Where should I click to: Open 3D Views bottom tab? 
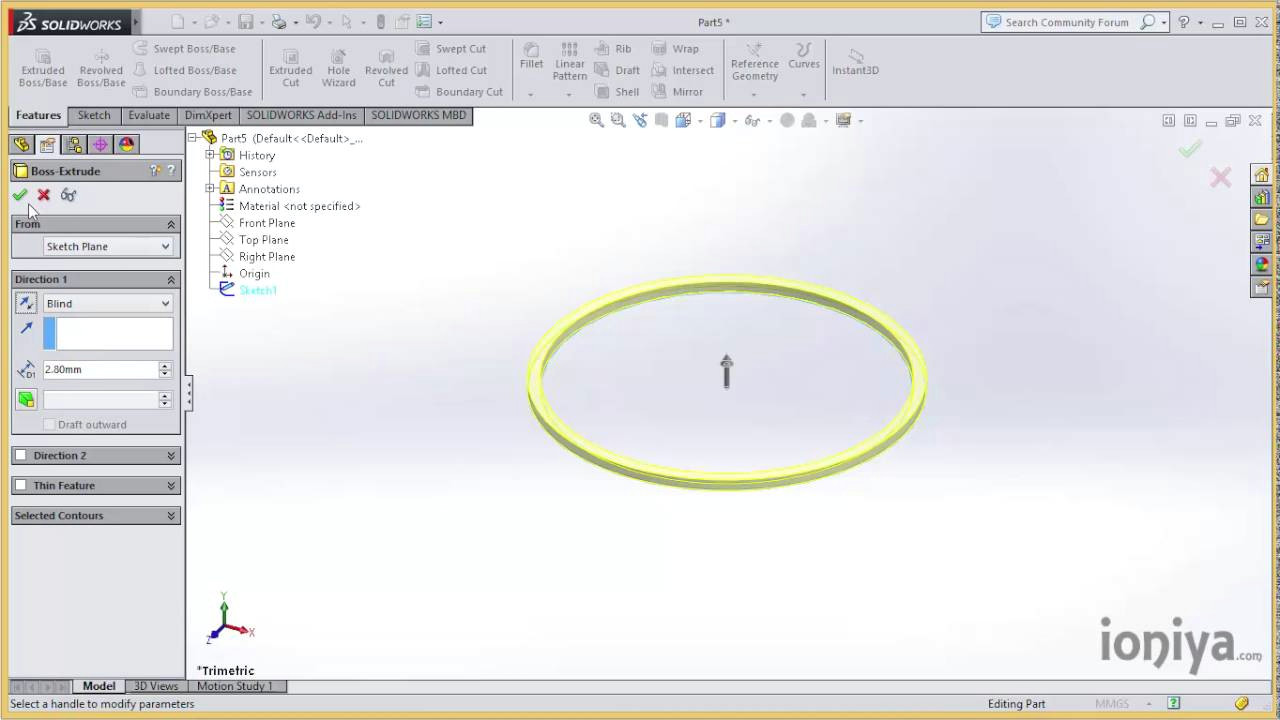[x=156, y=686]
